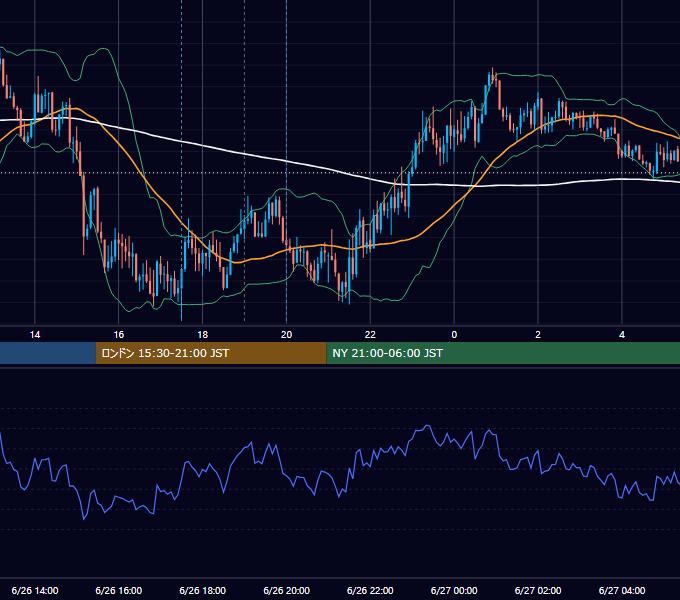
Task: Click the 16 hour label on the chart axis
Action: (118, 335)
